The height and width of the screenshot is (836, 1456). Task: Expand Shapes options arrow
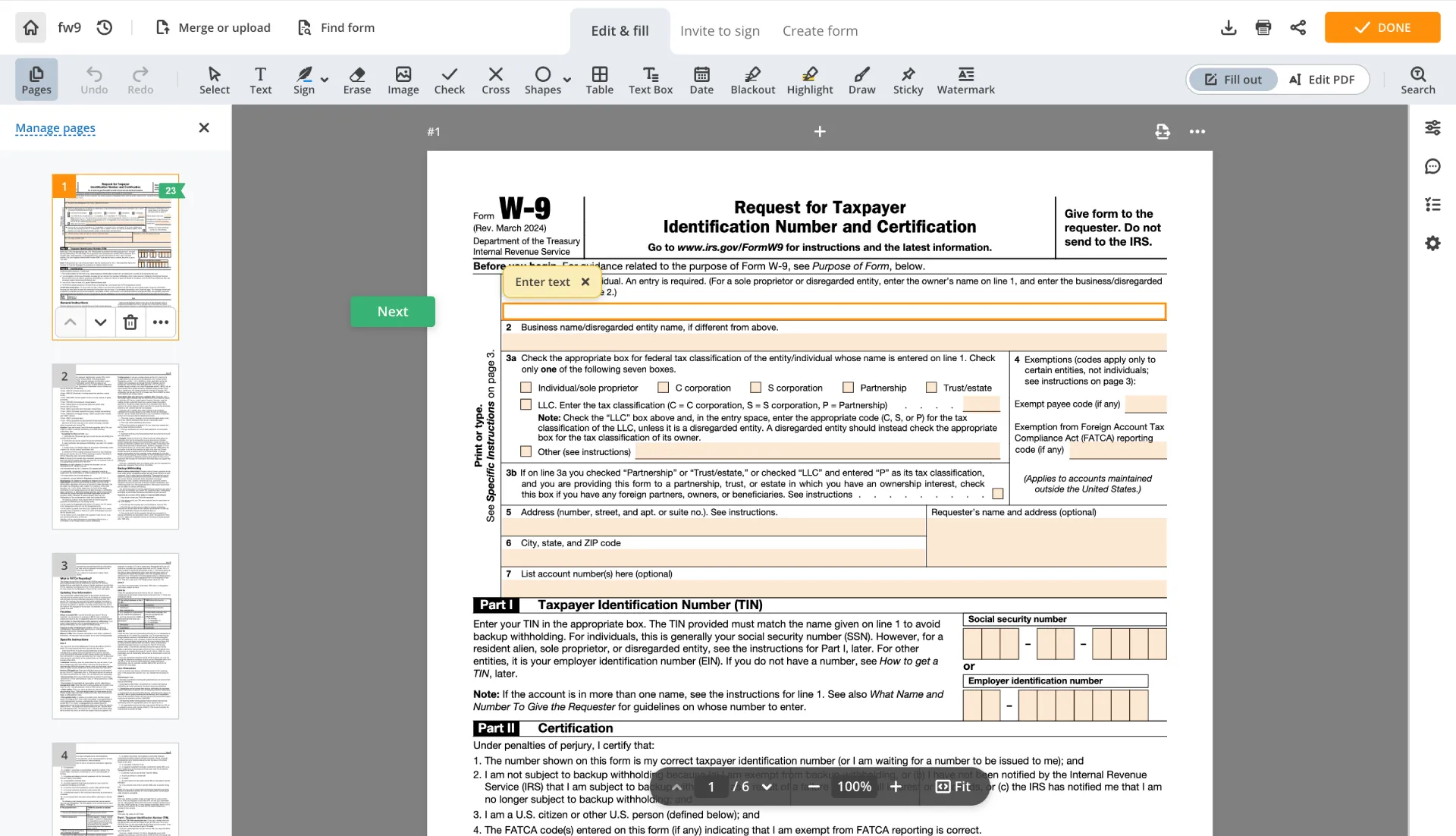coord(567,80)
